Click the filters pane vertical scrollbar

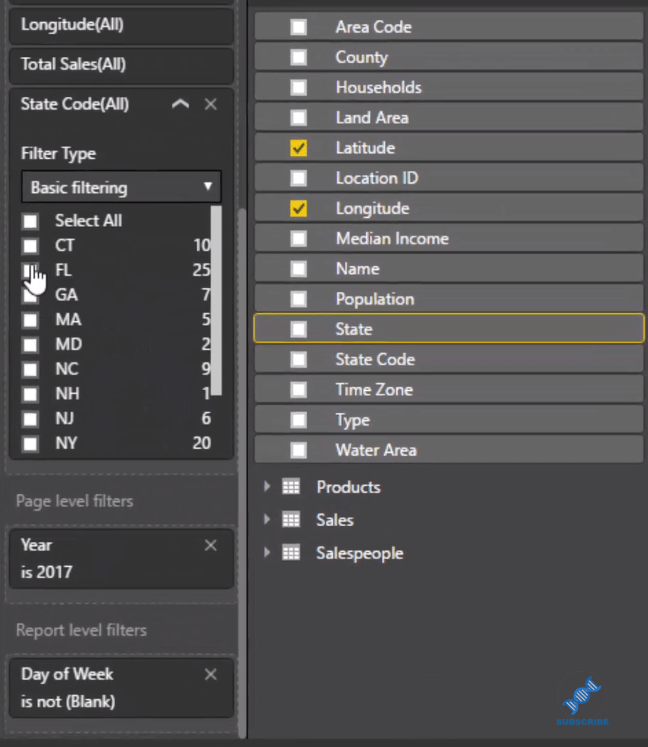click(x=242, y=472)
